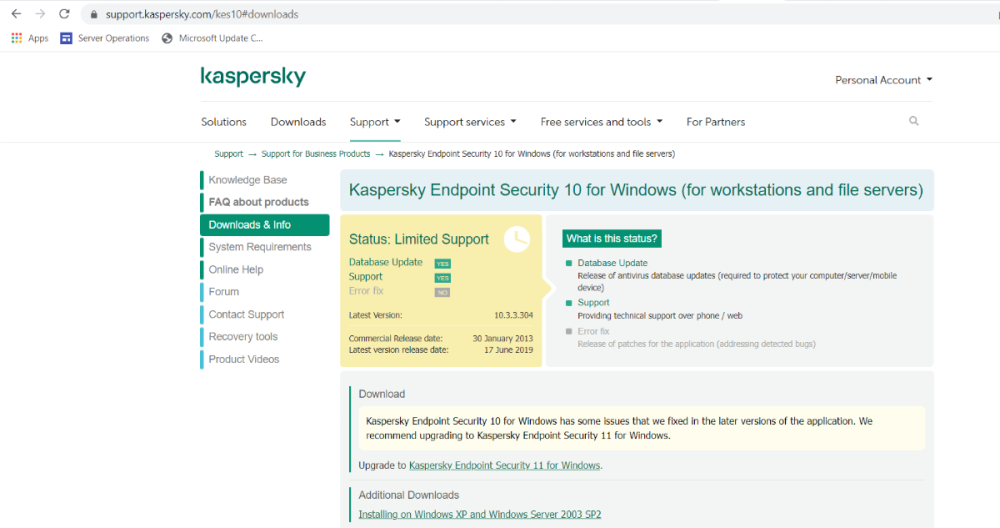The height and width of the screenshot is (528, 1000).
Task: Click the Kaspersky logo
Action: [x=253, y=77]
